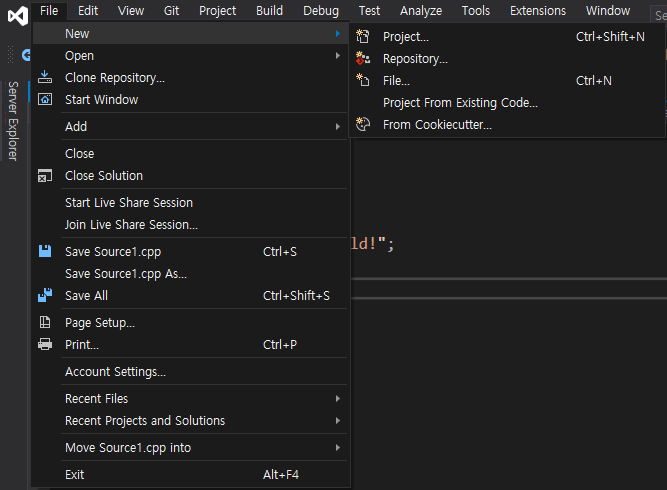Choose New Repository... in submenu
The image size is (667, 490).
tap(507, 59)
